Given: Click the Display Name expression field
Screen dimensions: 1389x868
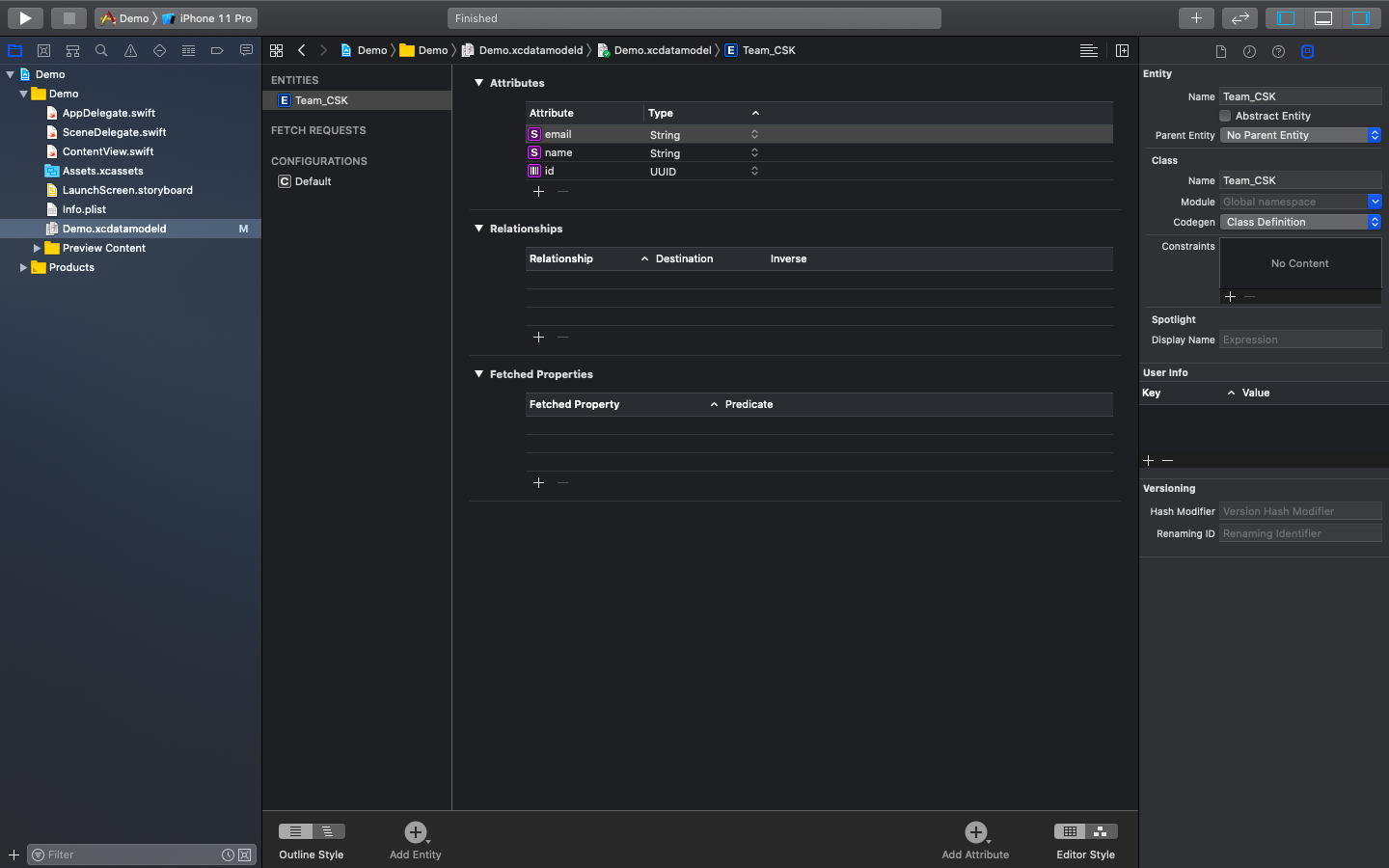Looking at the screenshot, I should [1299, 339].
